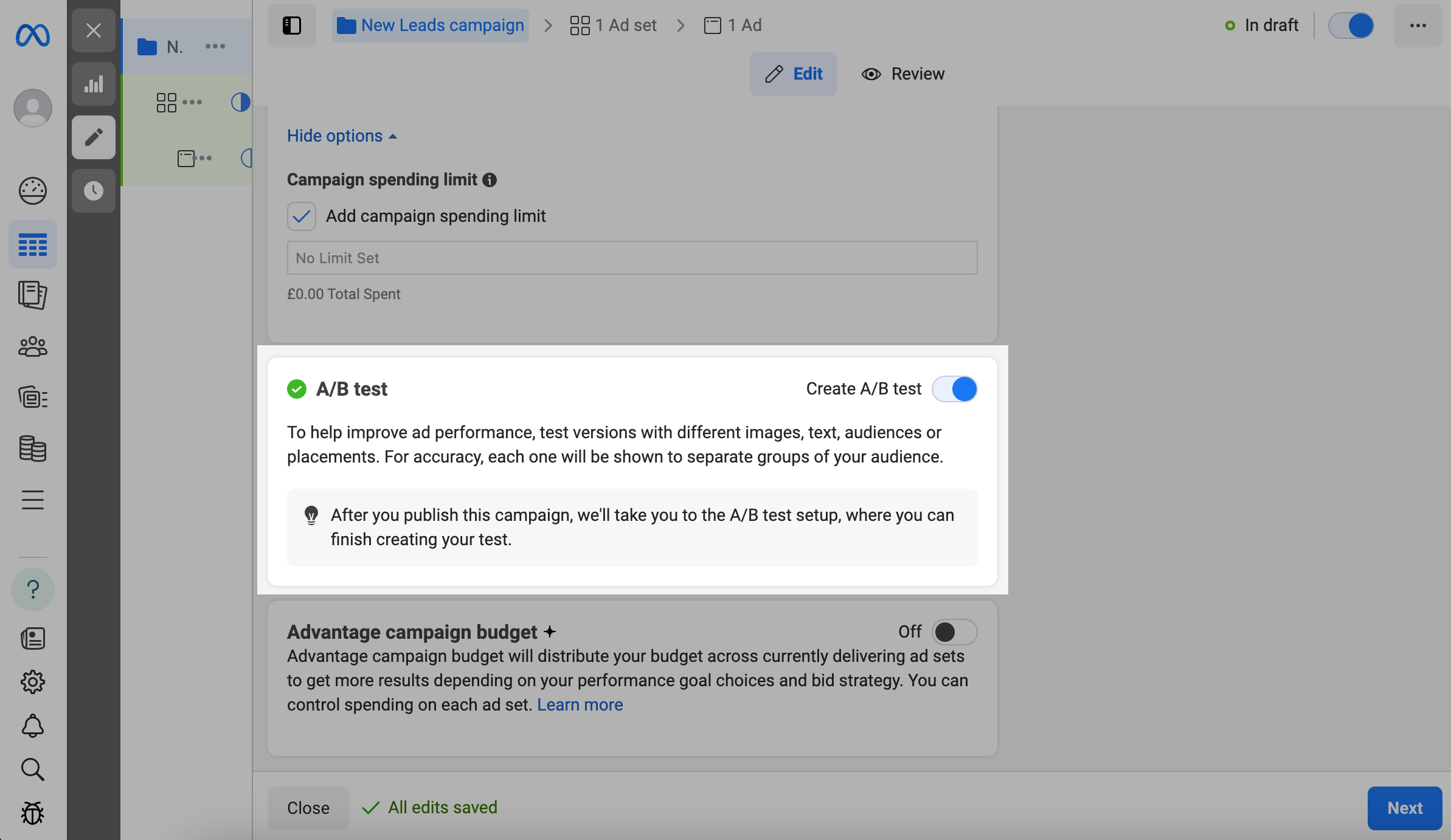Screen dimensions: 1451x840
Task: Open the clock history icon
Action: point(94,191)
